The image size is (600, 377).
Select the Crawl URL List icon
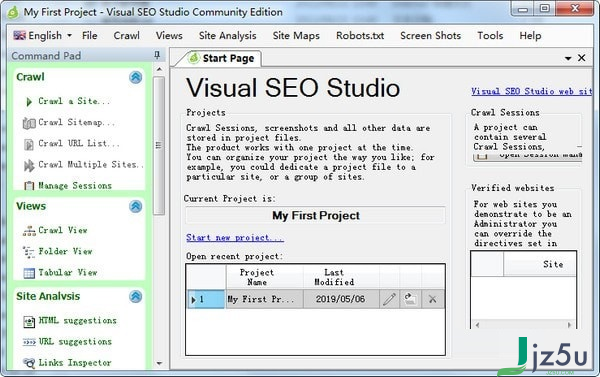tap(29, 145)
